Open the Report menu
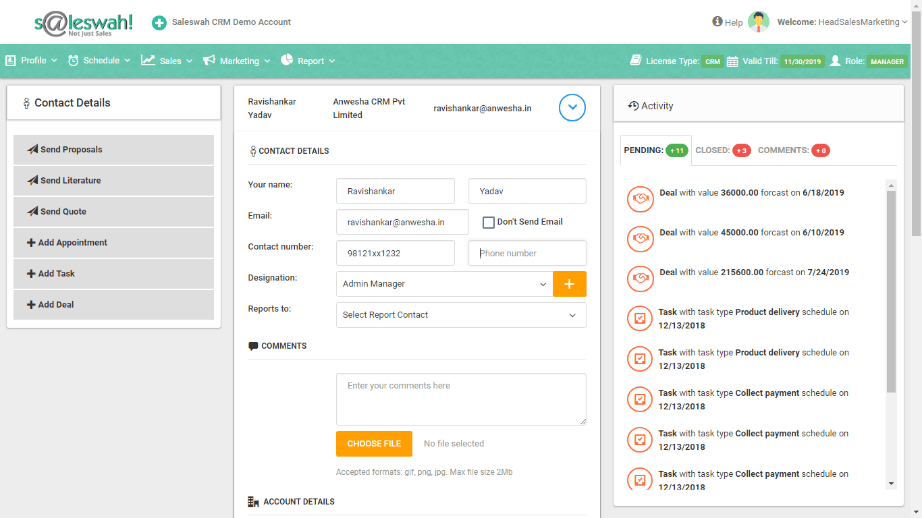Screen dimensions: 922x518 click(x=308, y=61)
